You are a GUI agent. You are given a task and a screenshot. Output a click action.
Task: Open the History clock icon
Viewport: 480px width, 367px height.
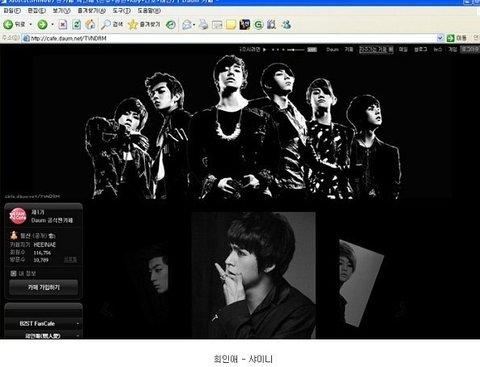[171, 24]
